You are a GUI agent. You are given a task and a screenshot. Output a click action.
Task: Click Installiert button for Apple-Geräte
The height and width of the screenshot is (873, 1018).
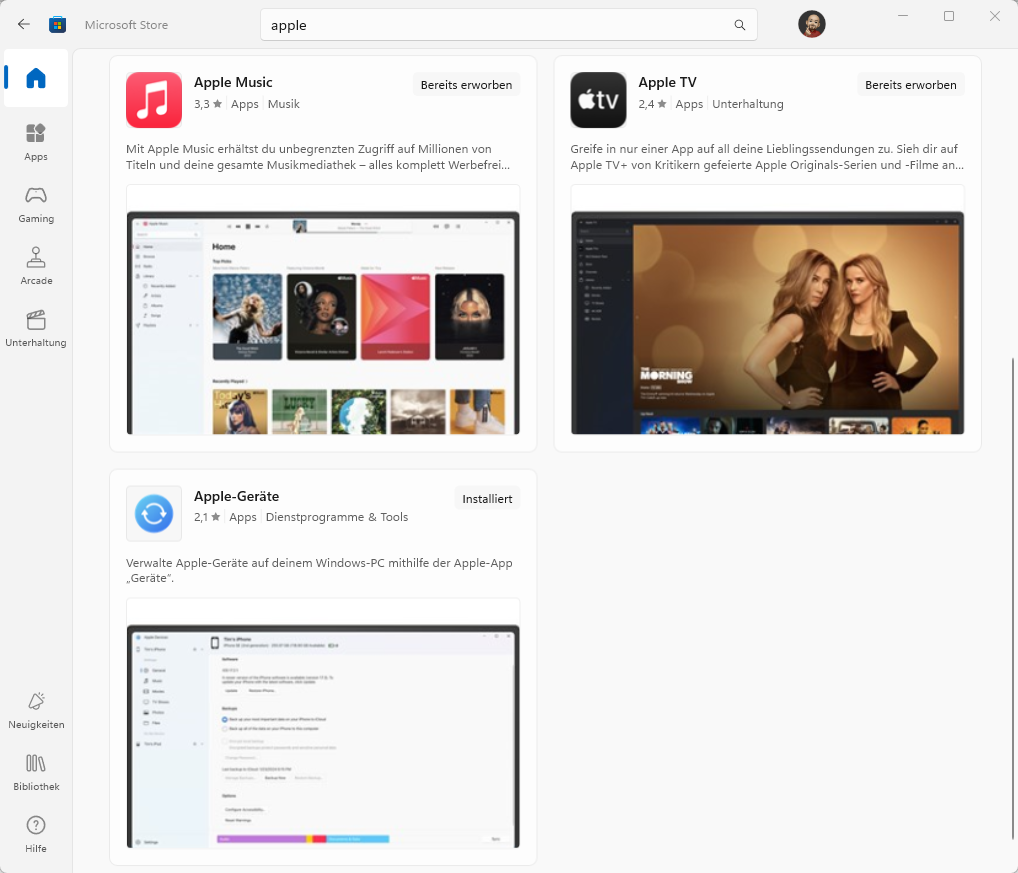tap(487, 499)
